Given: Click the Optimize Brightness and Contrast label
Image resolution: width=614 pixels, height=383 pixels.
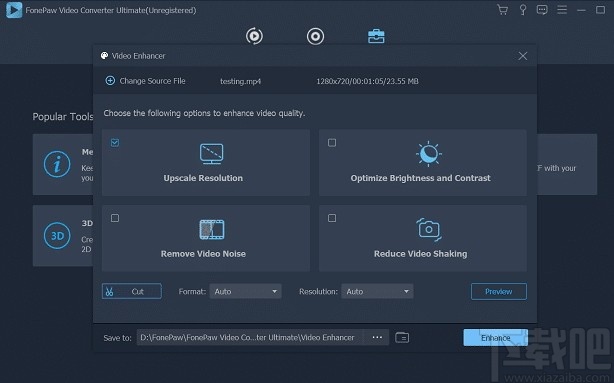Looking at the screenshot, I should tap(421, 178).
